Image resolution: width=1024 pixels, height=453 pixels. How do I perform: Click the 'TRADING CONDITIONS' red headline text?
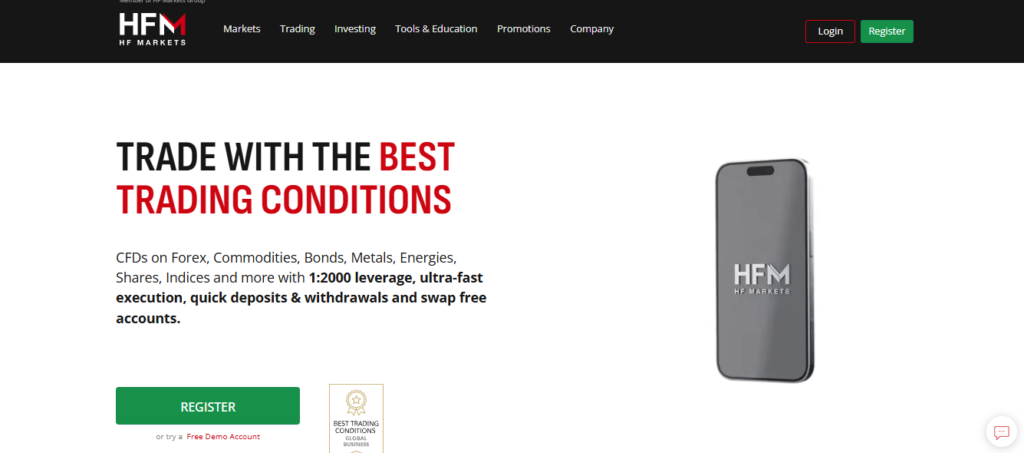click(x=284, y=199)
